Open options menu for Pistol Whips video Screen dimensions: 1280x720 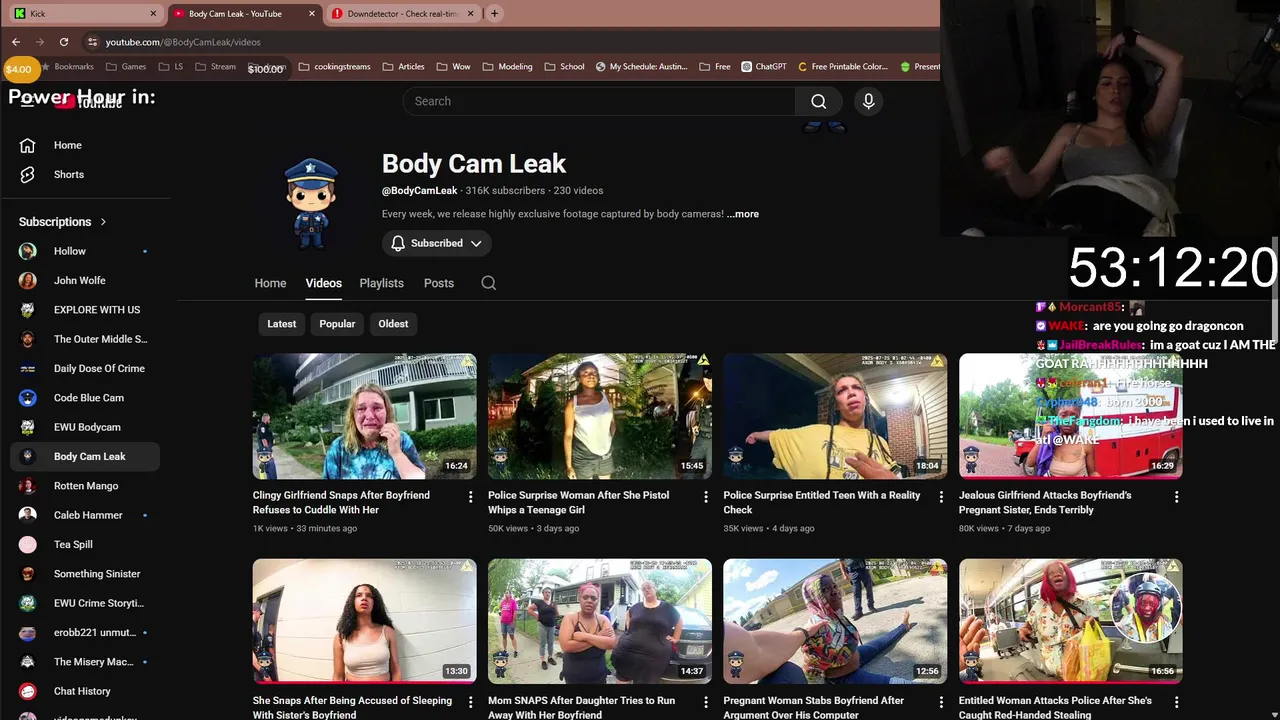pyautogui.click(x=706, y=496)
